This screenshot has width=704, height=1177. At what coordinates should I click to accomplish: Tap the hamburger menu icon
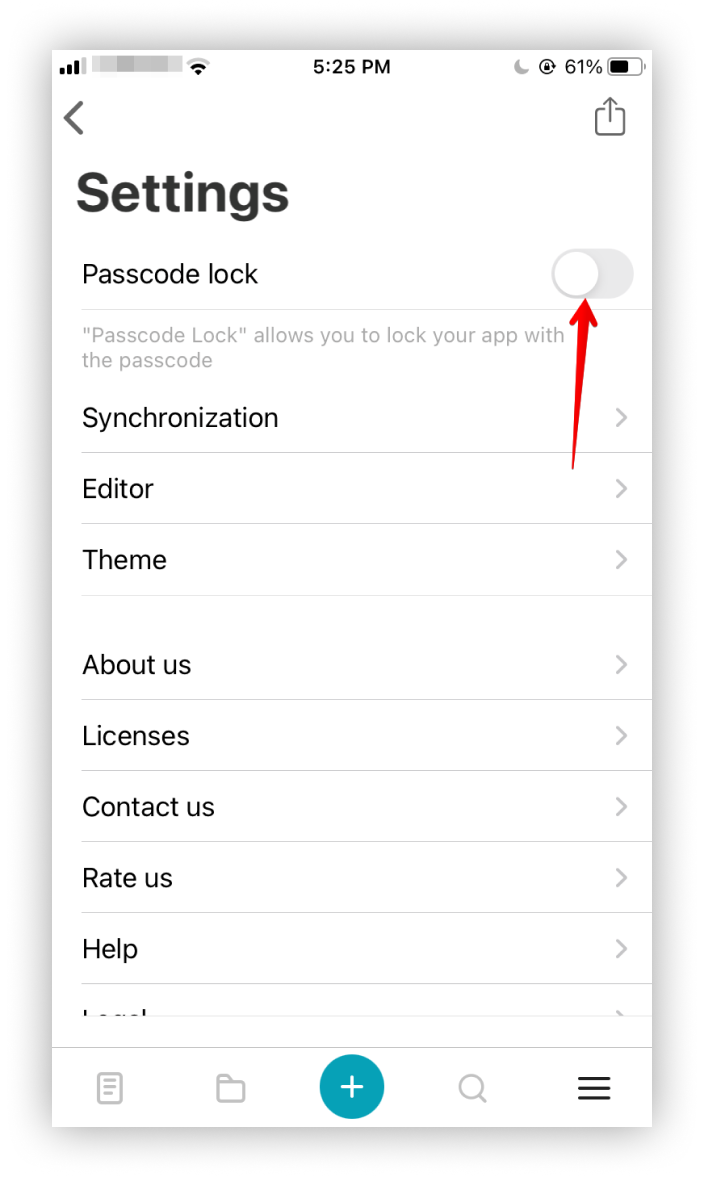(594, 1088)
